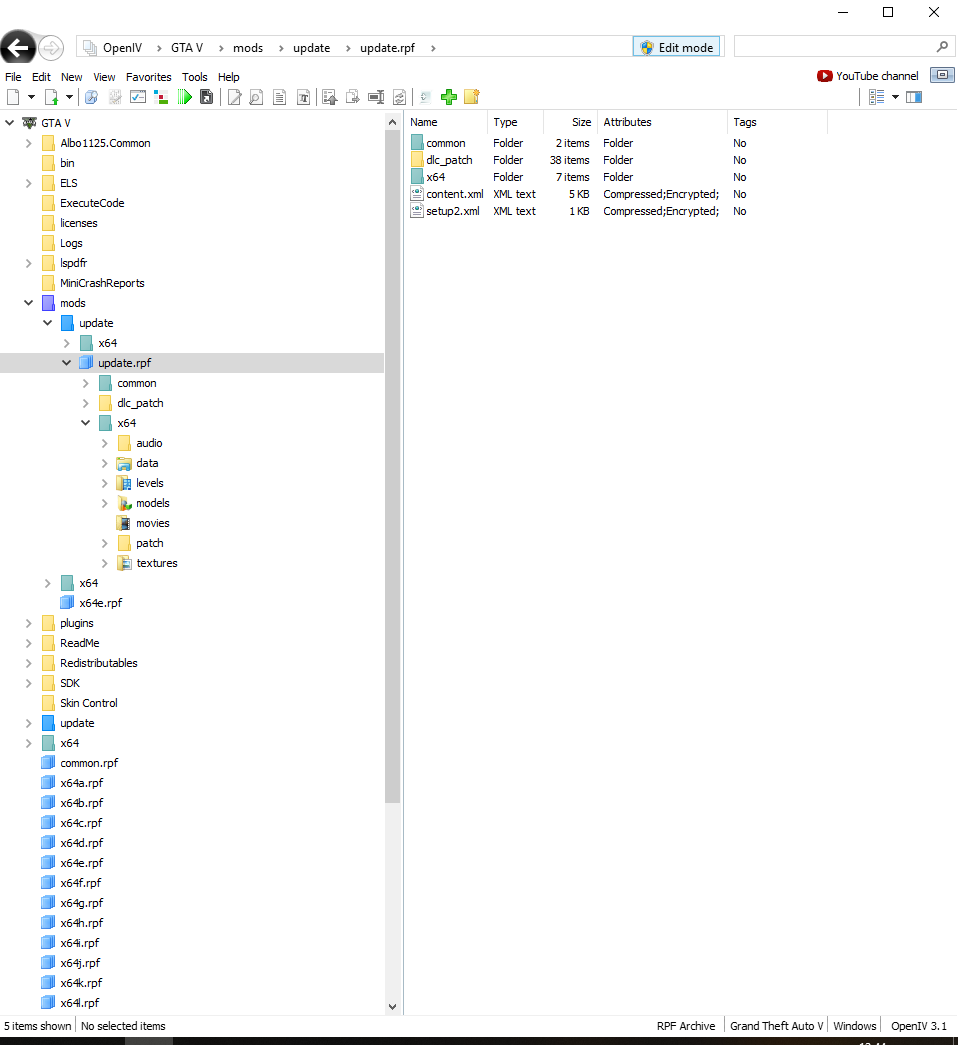Click the view mode list icon

pyautogui.click(x=877, y=97)
